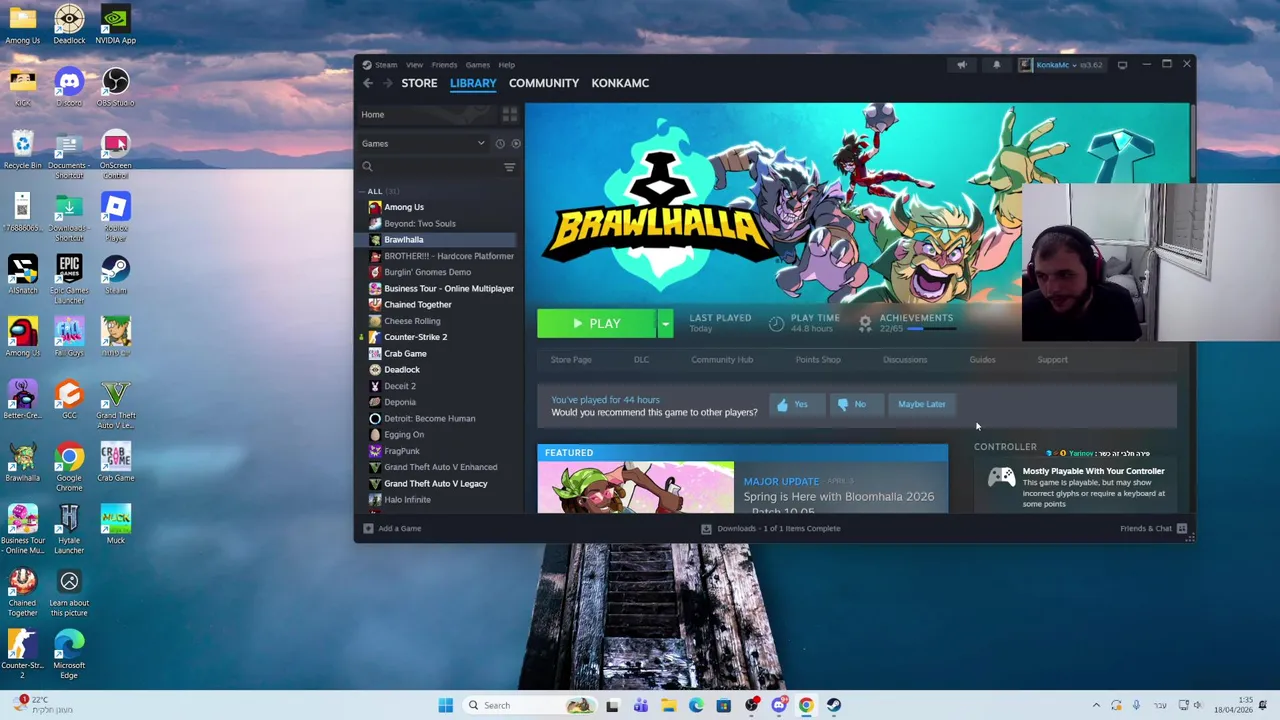
Task: Click File Explorer in taskbar
Action: 668,705
